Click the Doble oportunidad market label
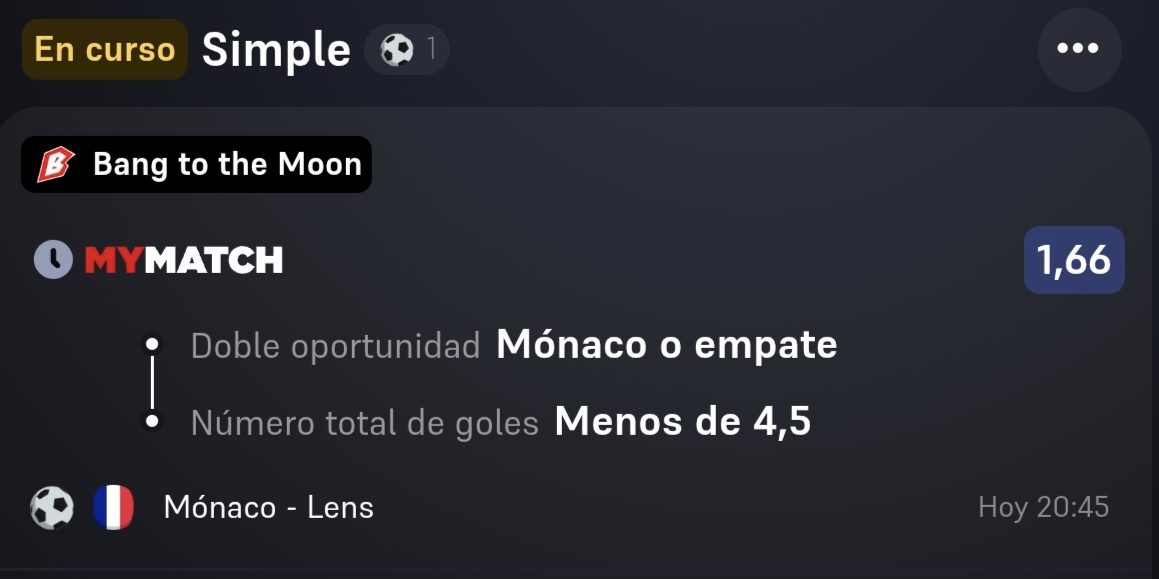 pyautogui.click(x=336, y=345)
